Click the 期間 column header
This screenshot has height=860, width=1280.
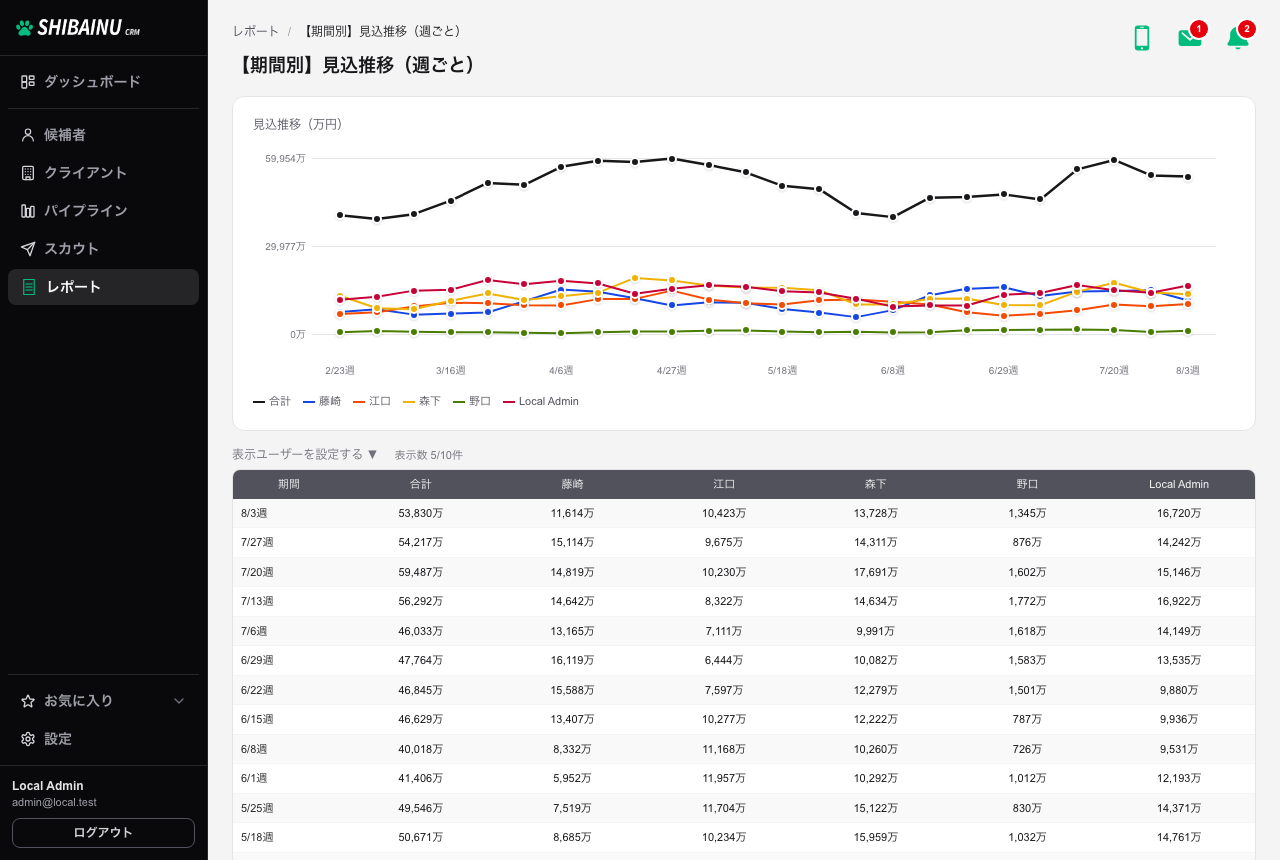pos(289,484)
